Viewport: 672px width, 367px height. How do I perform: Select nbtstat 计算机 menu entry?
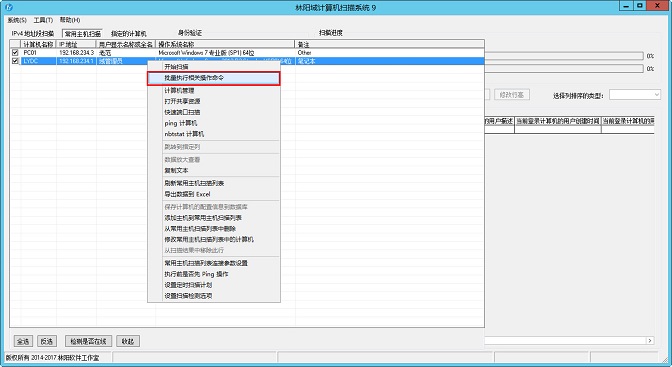pos(184,134)
